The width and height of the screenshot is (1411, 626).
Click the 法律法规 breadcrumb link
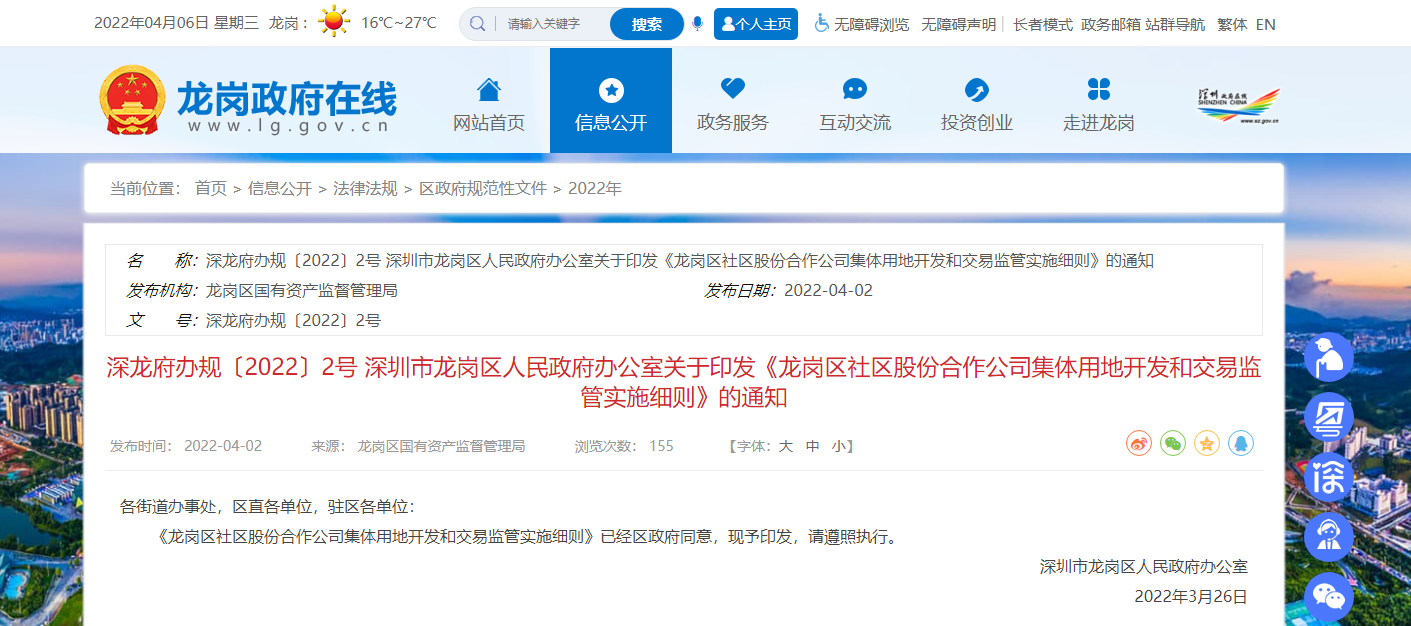pos(365,188)
